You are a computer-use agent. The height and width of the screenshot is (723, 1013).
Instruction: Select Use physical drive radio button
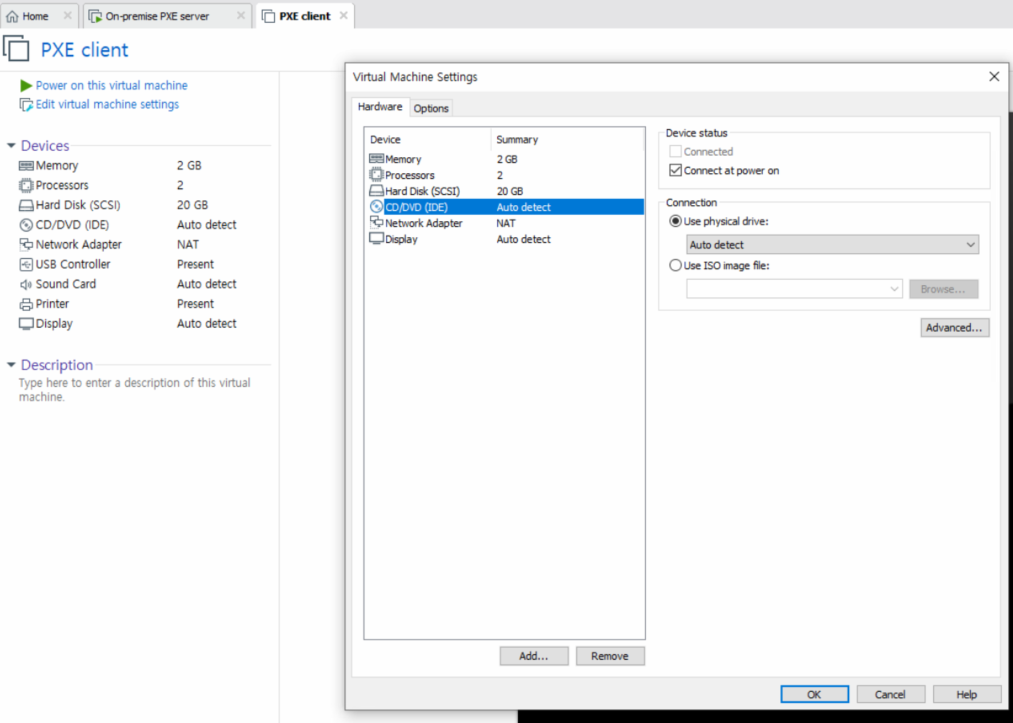tap(675, 221)
